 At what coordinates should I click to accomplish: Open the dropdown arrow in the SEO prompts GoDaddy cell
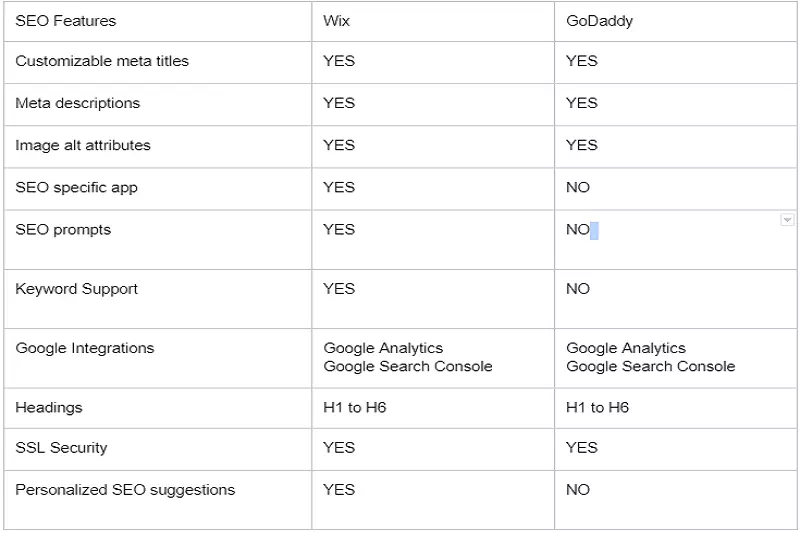(787, 220)
